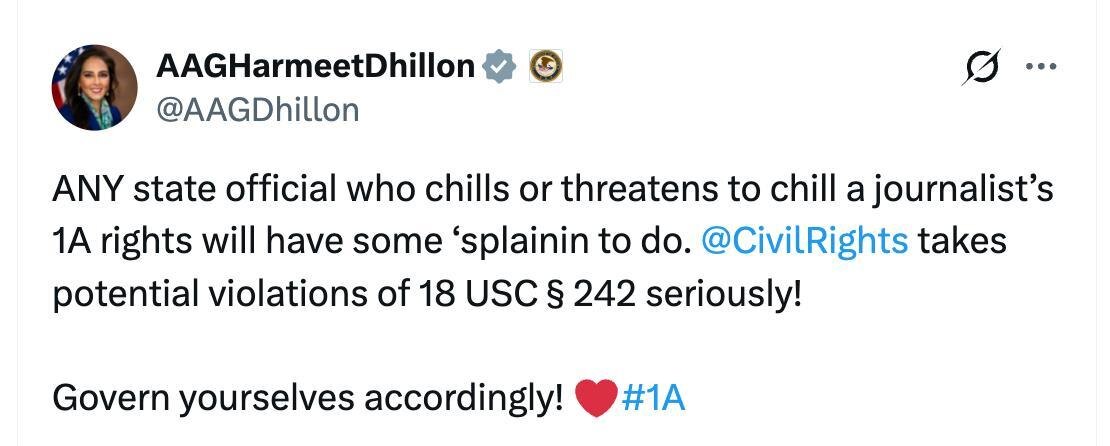The width and height of the screenshot is (1110, 446).
Task: Click the @AAGDhillon handle
Action: click(x=257, y=109)
